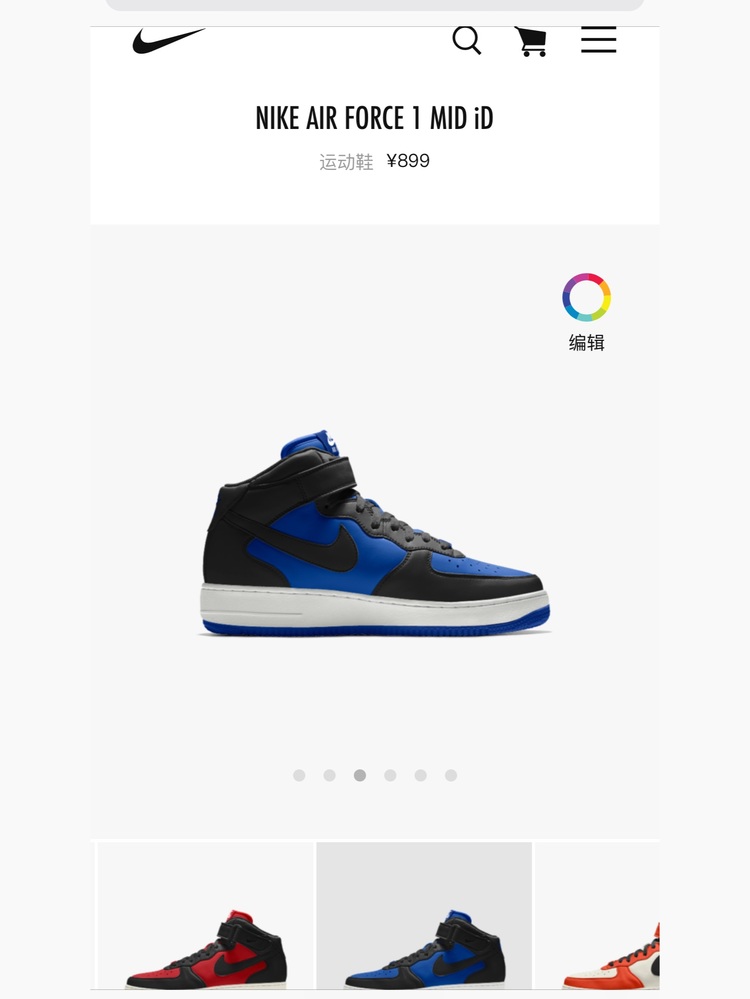Select the sixth carousel dot

[x=451, y=775]
